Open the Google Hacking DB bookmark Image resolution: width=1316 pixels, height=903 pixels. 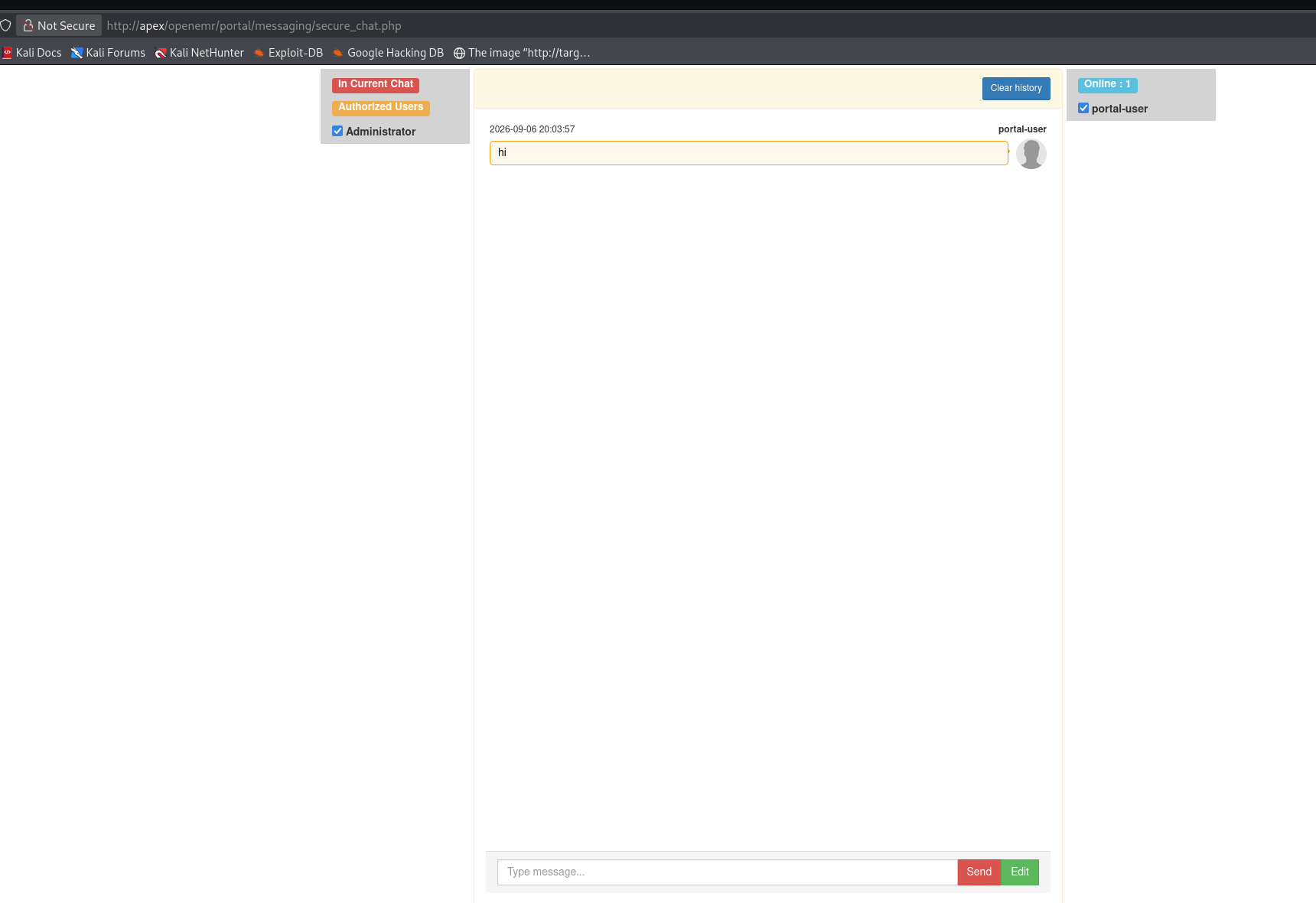[388, 53]
